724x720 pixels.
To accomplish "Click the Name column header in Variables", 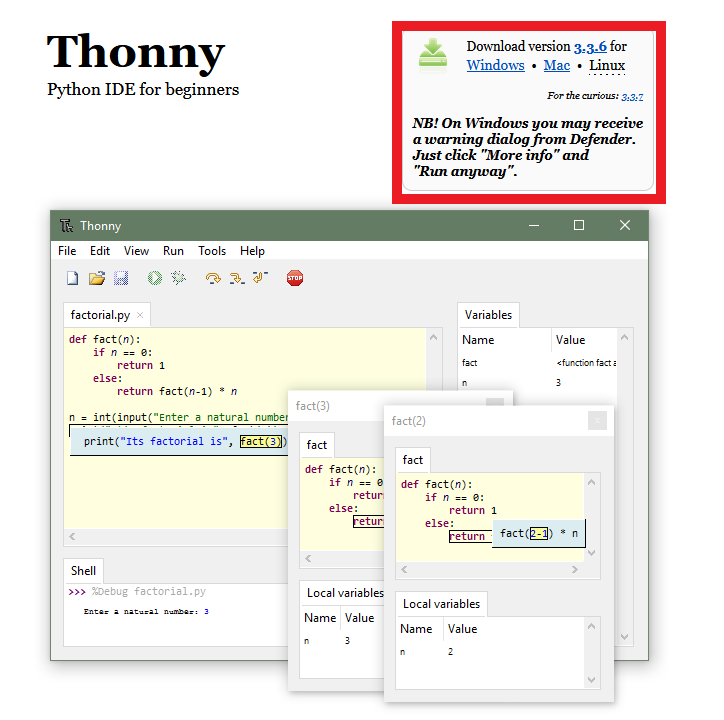I will click(505, 340).
